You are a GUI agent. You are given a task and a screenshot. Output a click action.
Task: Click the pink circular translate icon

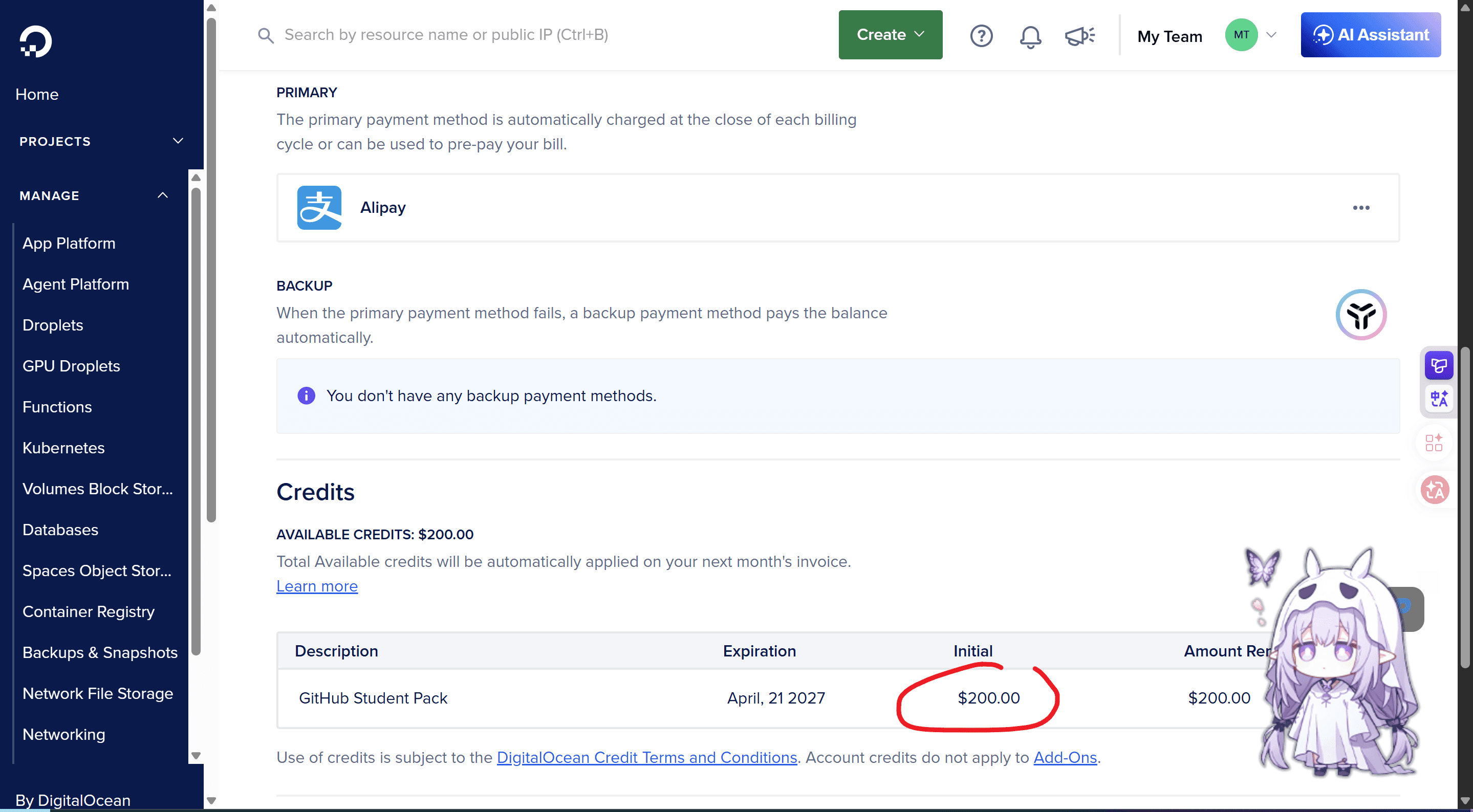[1435, 490]
